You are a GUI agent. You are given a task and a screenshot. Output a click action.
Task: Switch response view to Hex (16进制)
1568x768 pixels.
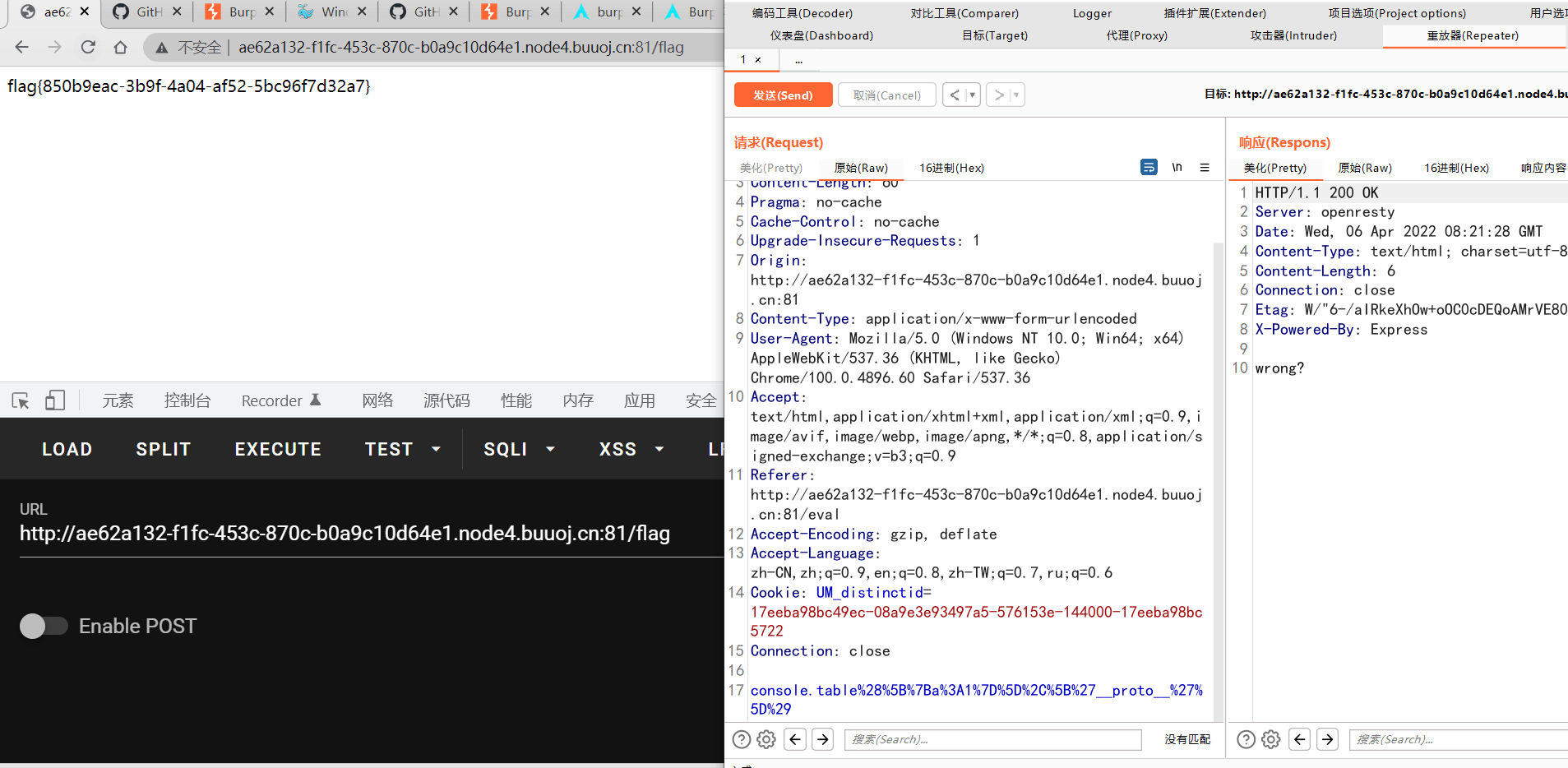click(x=1456, y=168)
